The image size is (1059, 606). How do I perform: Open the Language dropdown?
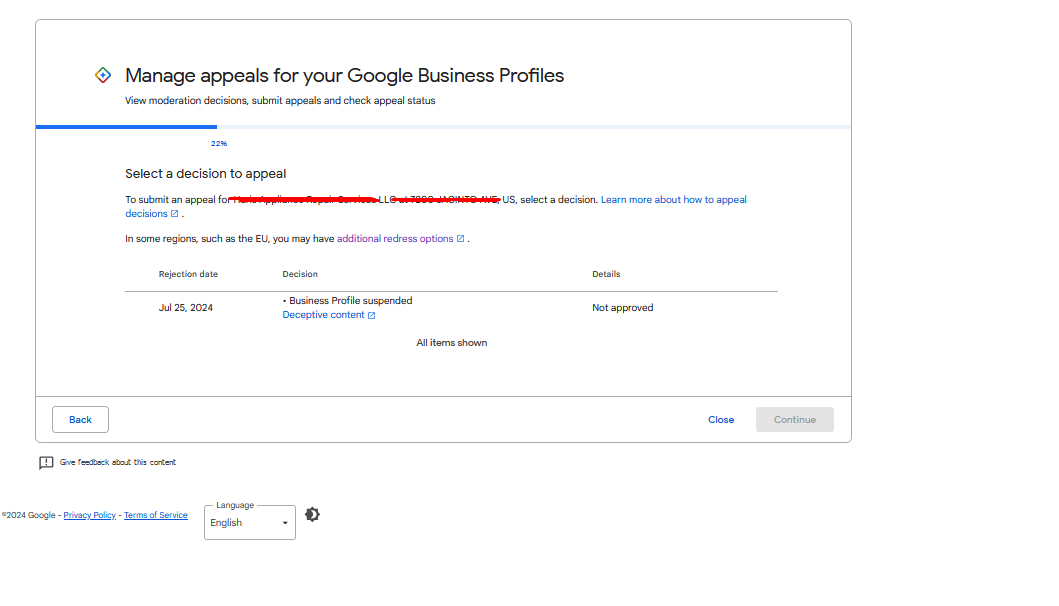[x=250, y=522]
